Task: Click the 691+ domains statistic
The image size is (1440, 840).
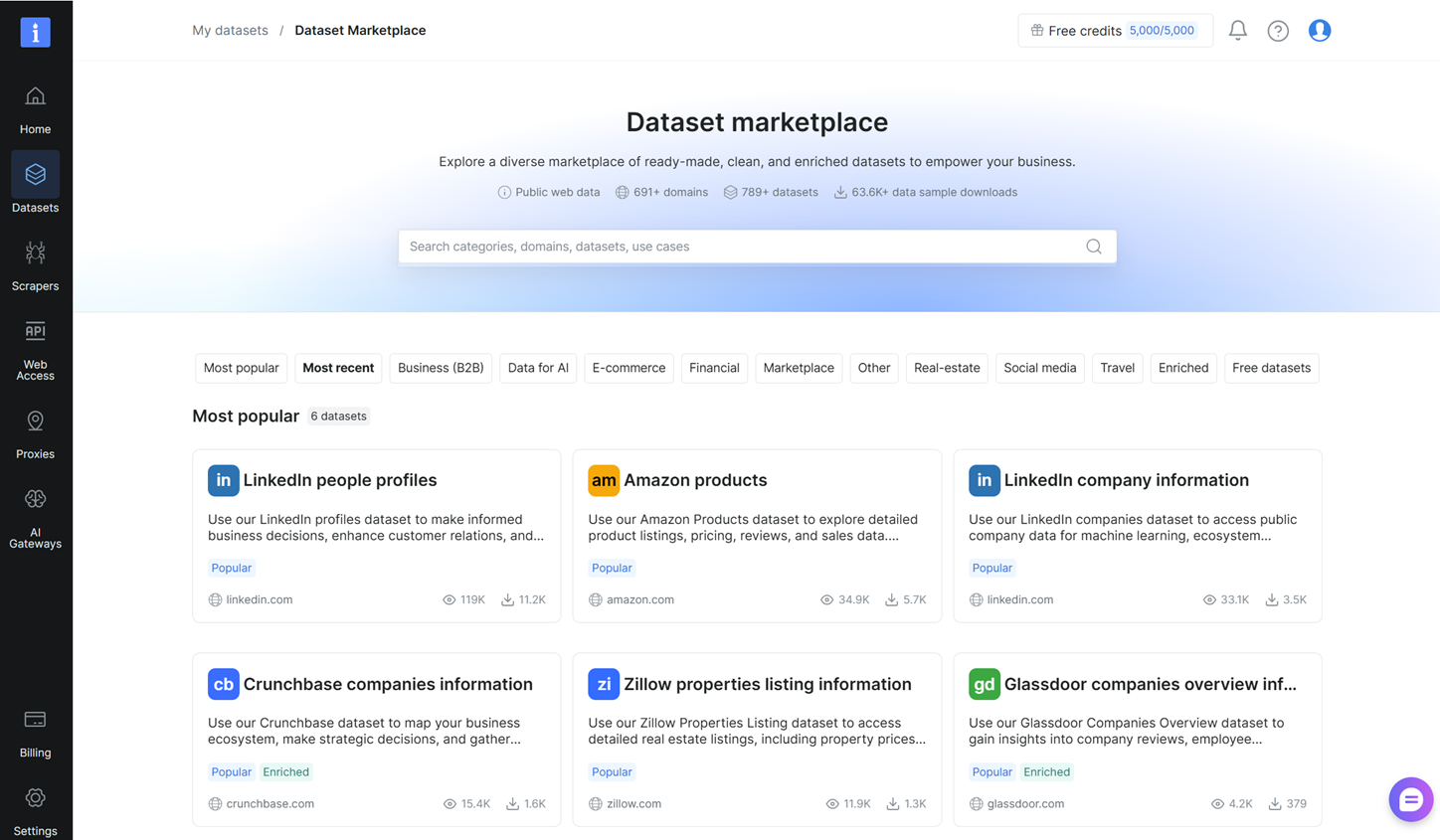Action: (x=661, y=193)
